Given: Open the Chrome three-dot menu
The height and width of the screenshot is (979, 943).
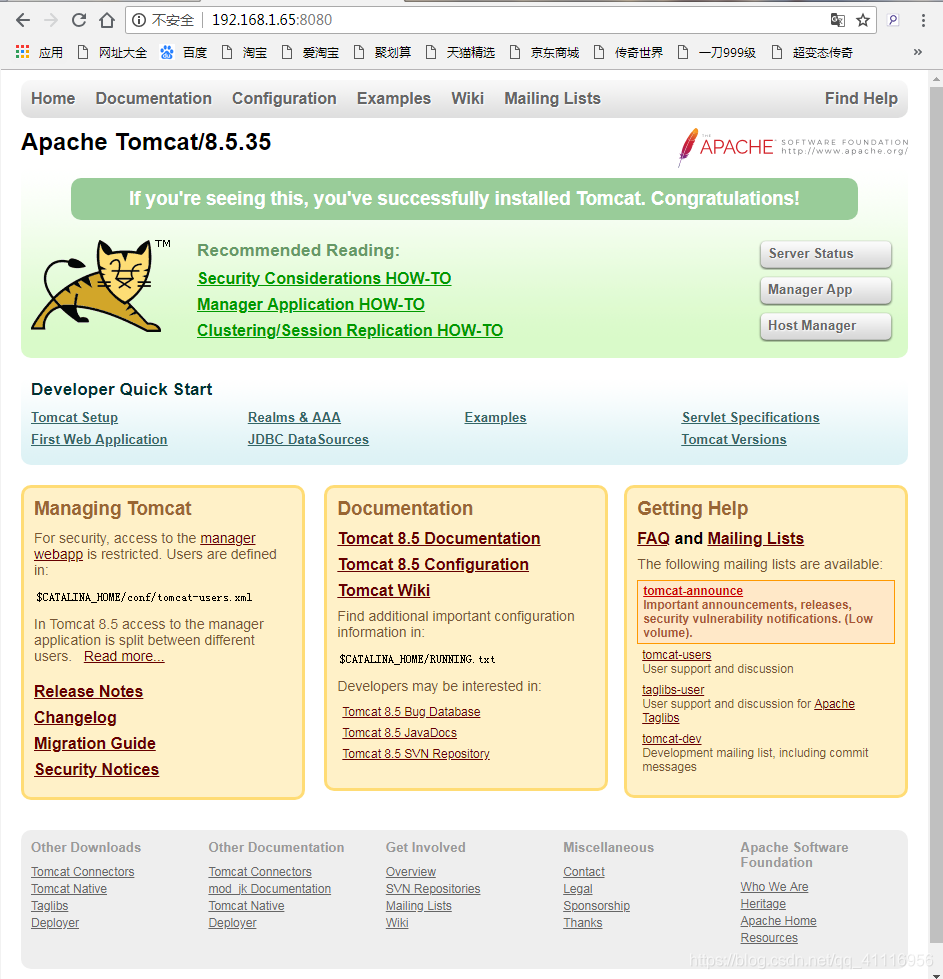Looking at the screenshot, I should [x=923, y=20].
